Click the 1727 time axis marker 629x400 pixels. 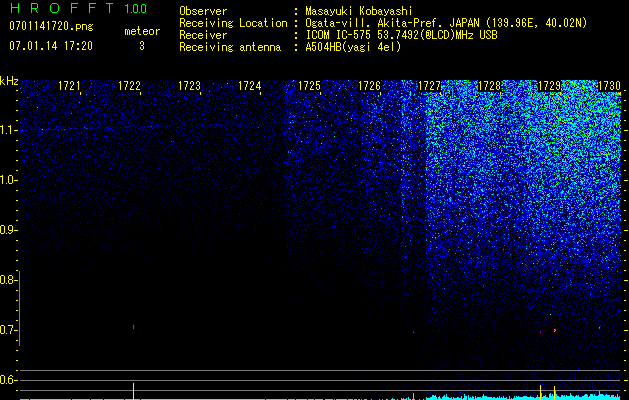429,86
